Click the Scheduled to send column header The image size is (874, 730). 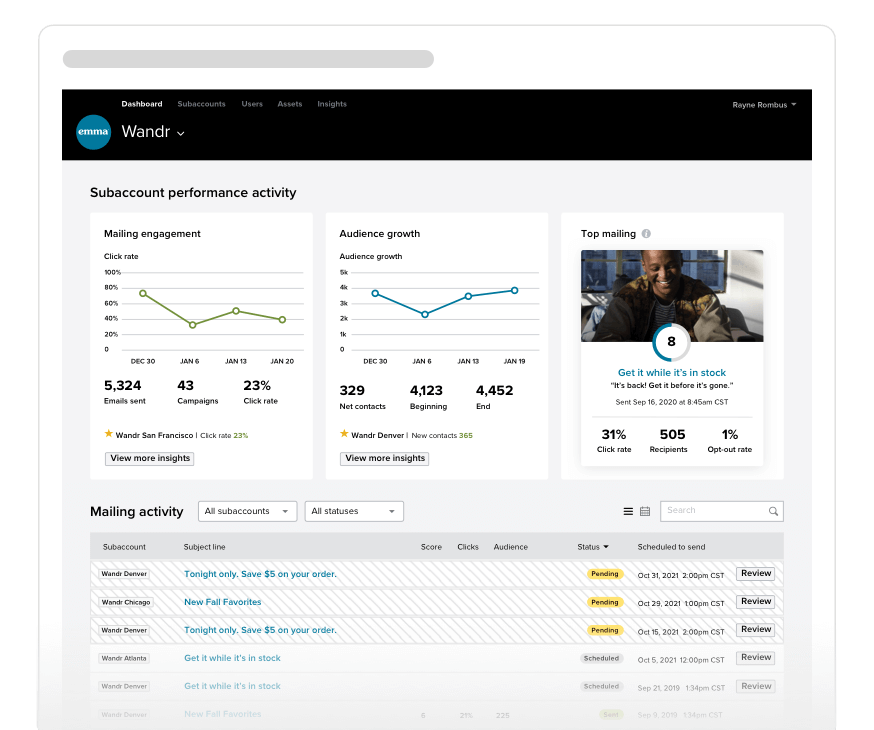click(x=671, y=547)
